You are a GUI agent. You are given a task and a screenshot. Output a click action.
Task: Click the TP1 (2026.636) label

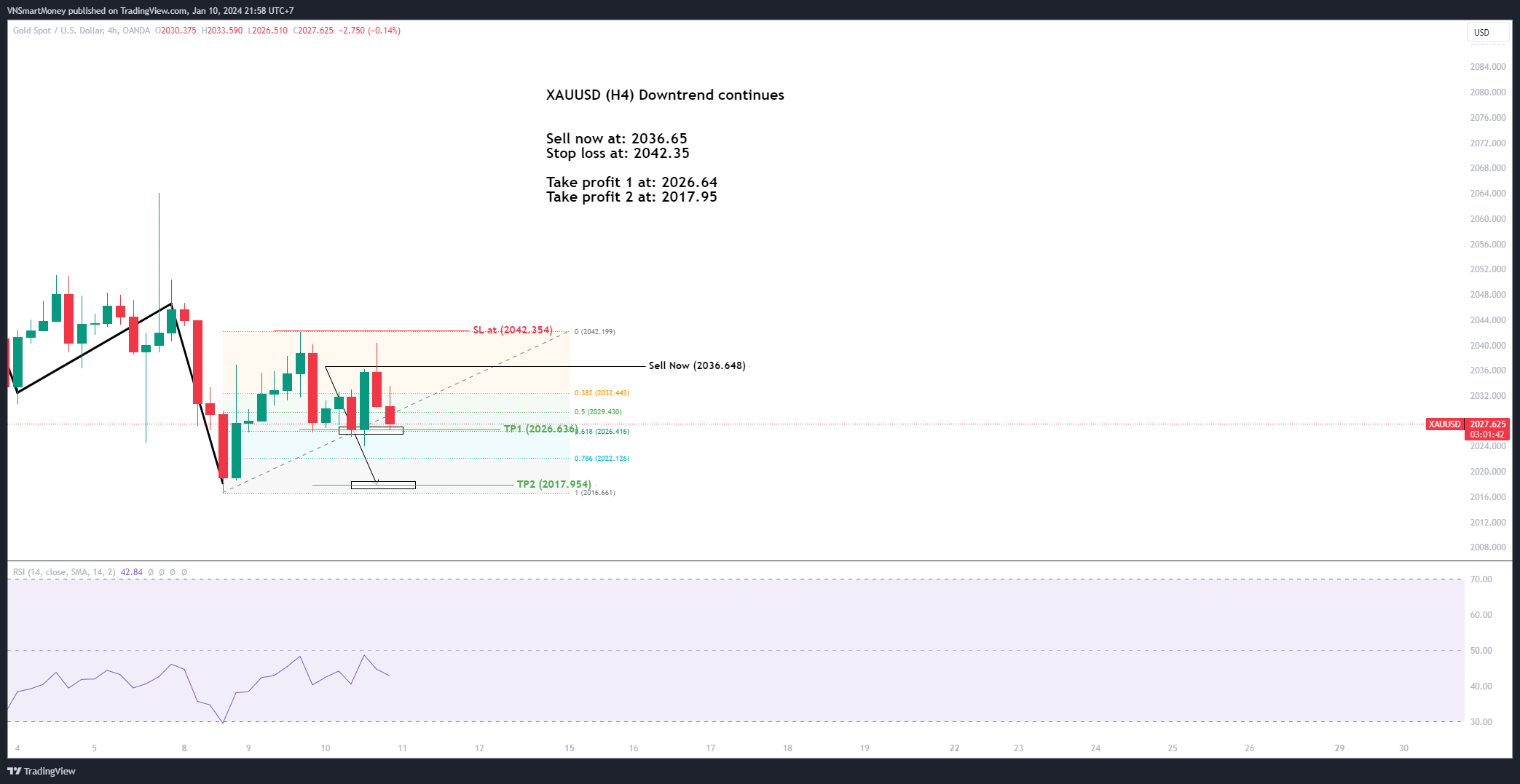click(540, 429)
